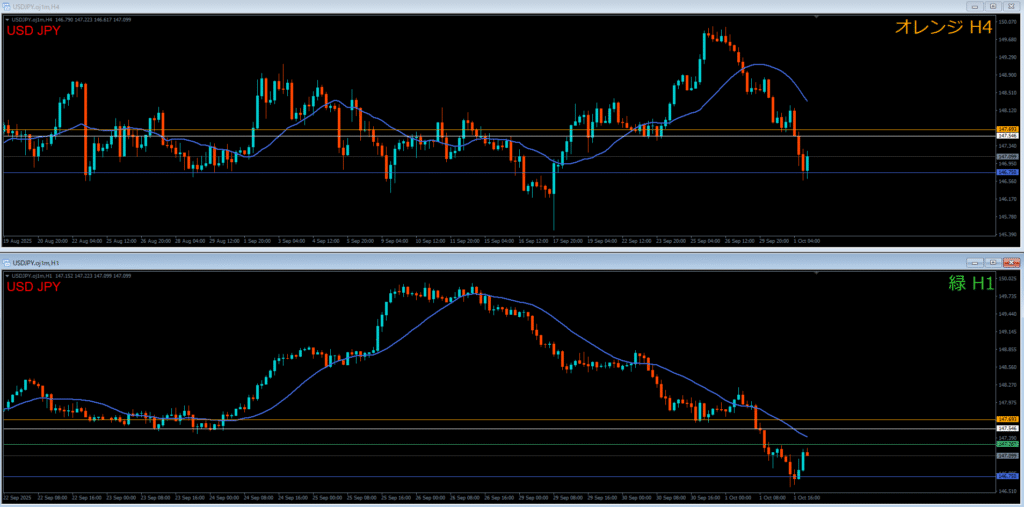Close the H4 chart window
This screenshot has height=507, width=1024.
pos(1010,6)
